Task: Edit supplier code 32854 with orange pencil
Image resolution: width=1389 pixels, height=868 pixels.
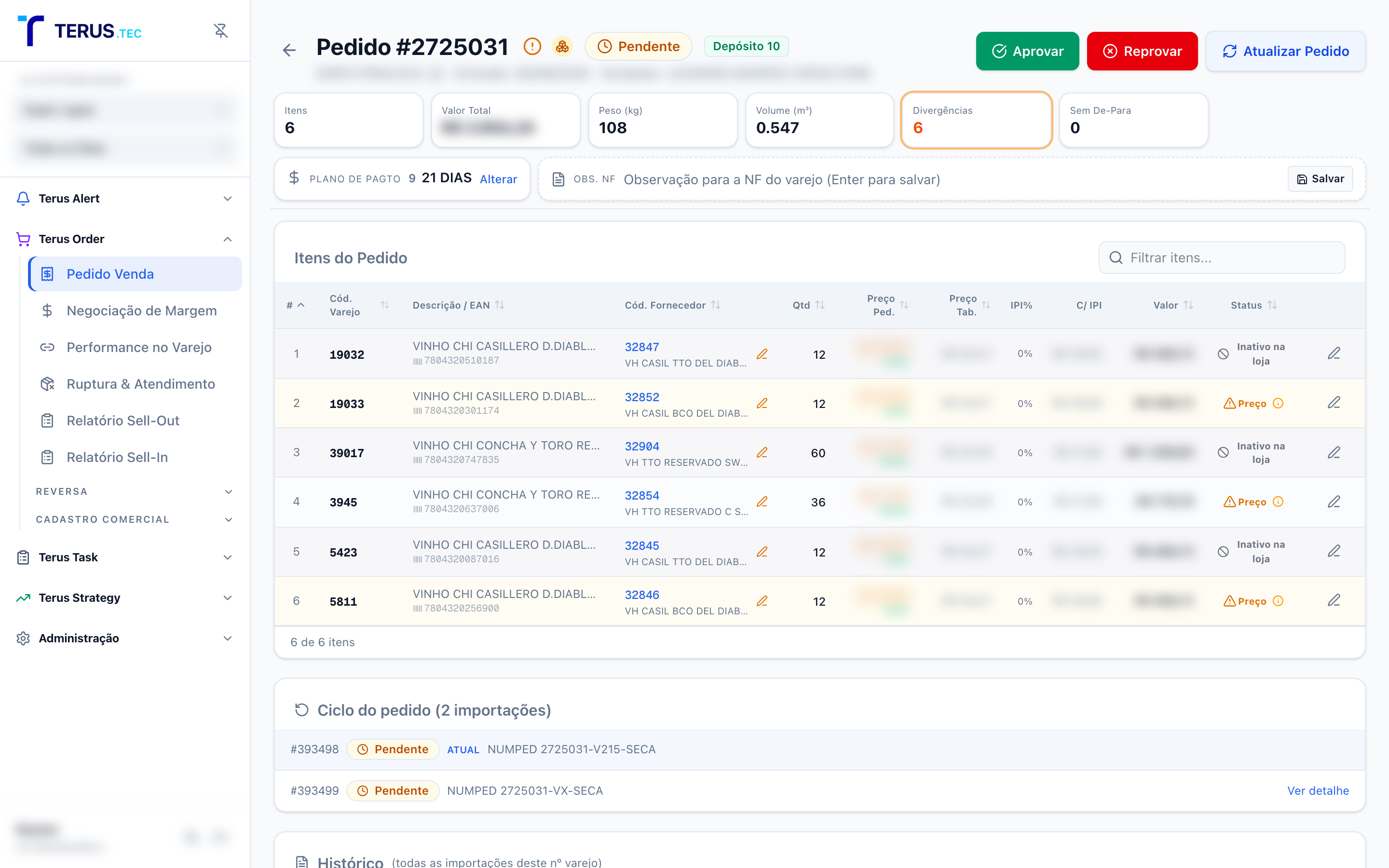Action: pyautogui.click(x=762, y=502)
